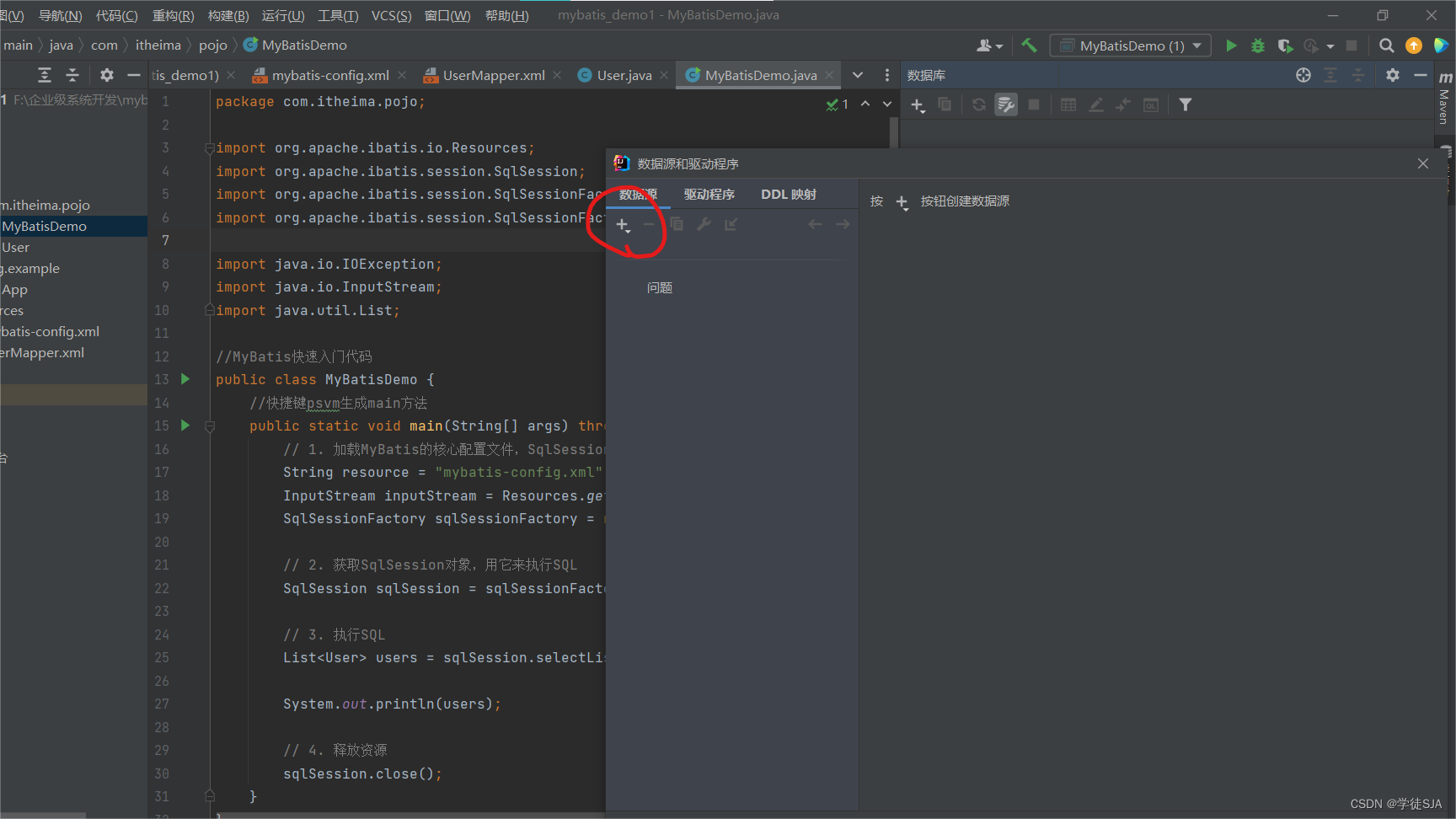
Task: Switch to the 驱动程序 tab
Action: tap(709, 195)
